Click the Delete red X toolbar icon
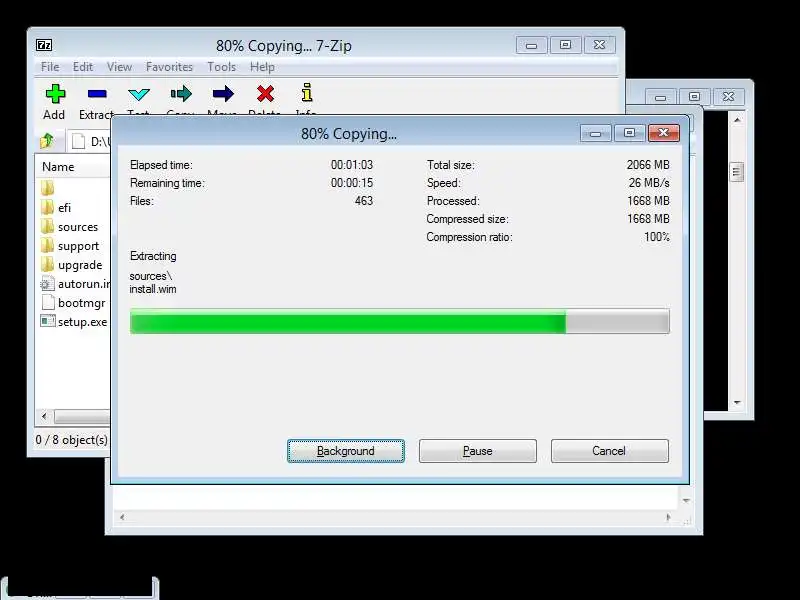The height and width of the screenshot is (600, 800). 265,94
